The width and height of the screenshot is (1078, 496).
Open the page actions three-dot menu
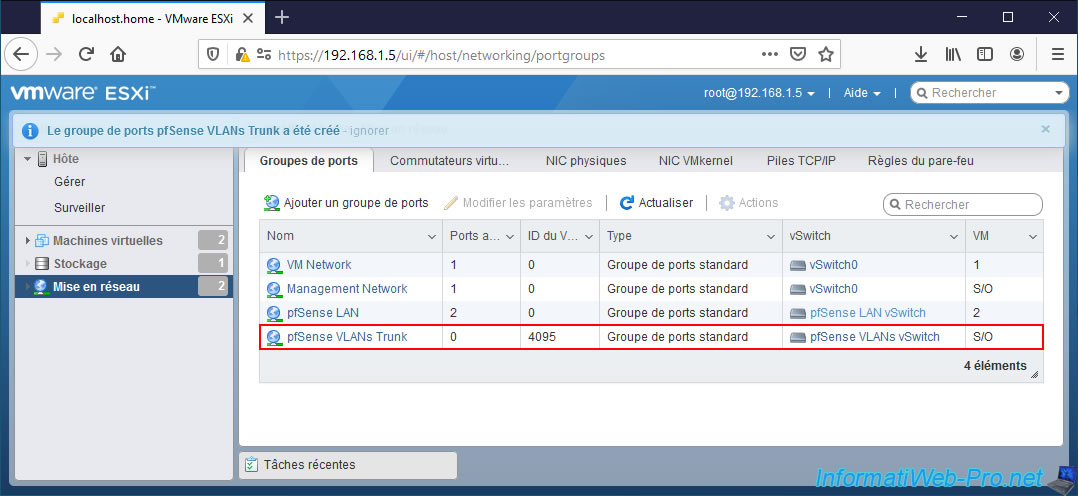coord(769,54)
